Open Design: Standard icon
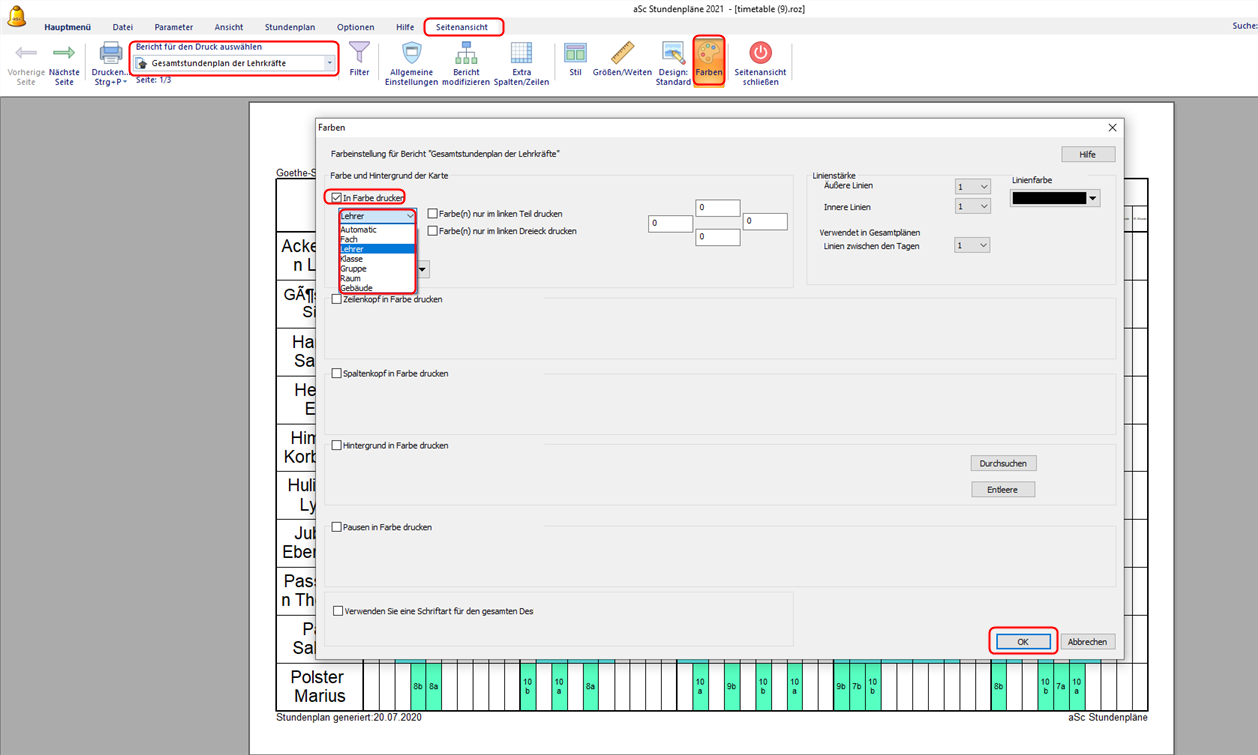1258x755 pixels. pos(673,53)
